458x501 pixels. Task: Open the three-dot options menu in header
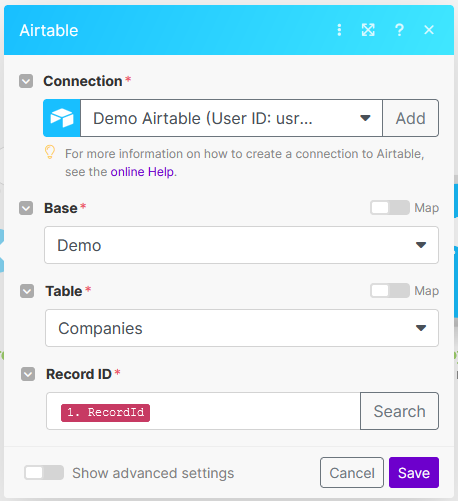pos(339,30)
